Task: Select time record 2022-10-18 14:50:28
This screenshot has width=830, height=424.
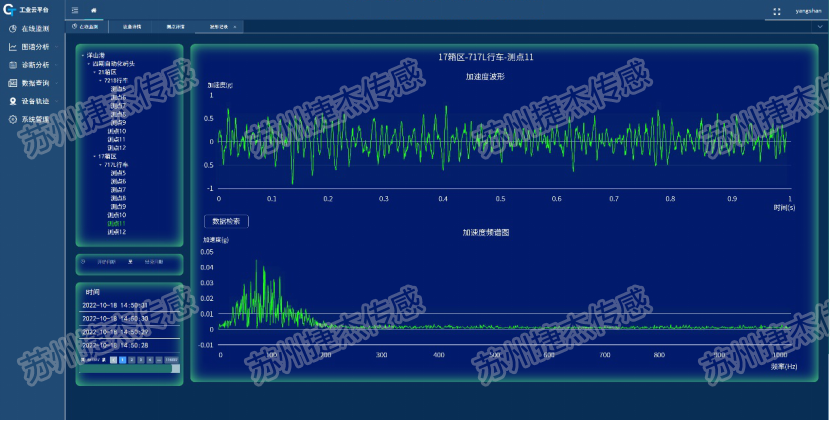Action: (129, 345)
